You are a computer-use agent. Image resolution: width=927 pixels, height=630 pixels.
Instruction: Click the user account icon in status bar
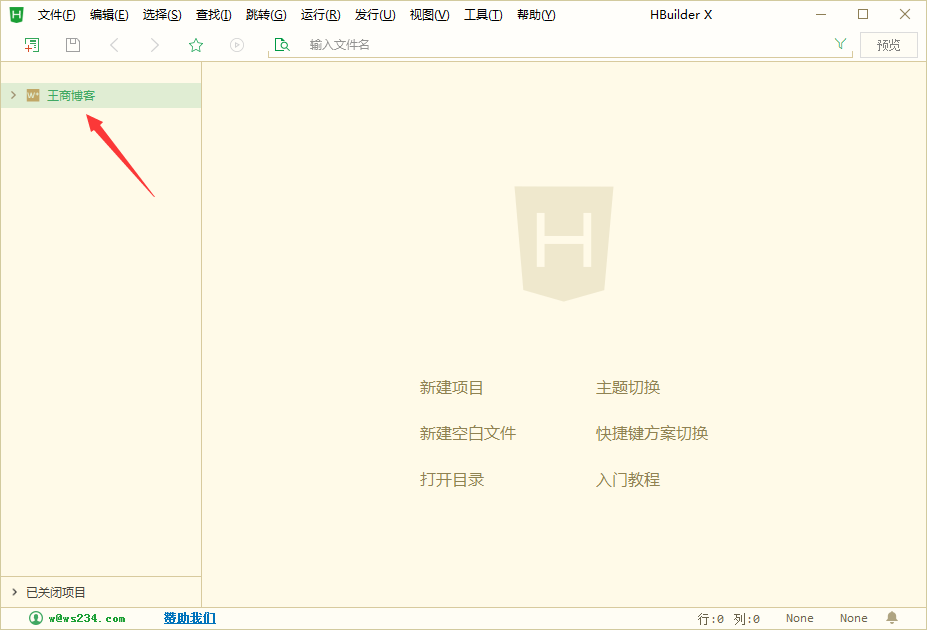36,618
